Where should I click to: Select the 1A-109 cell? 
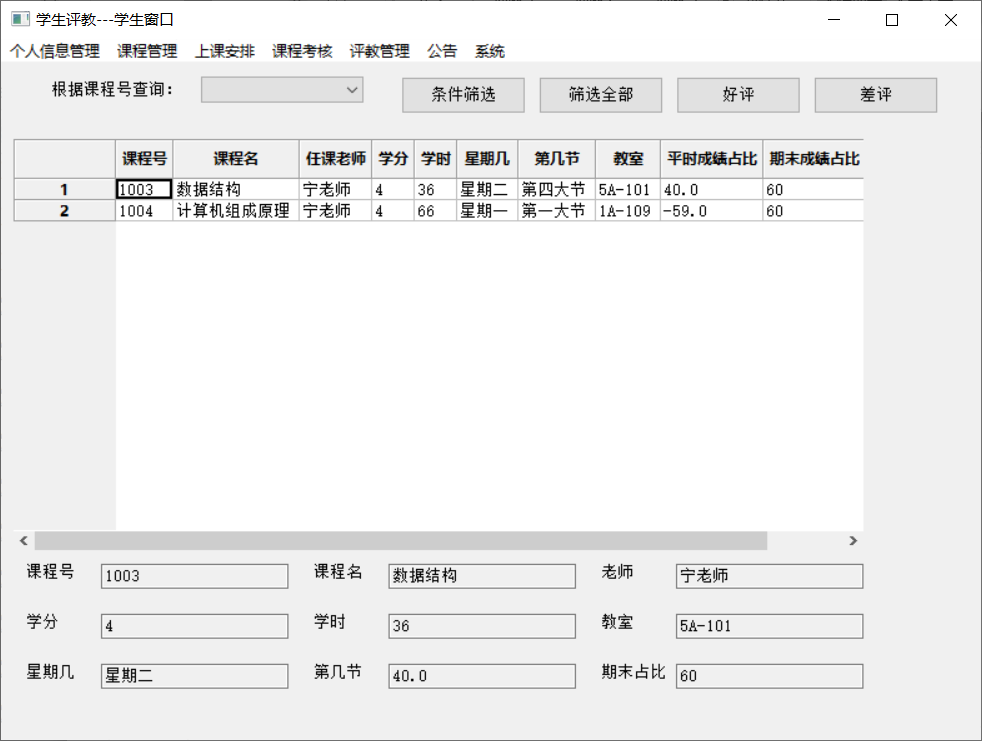point(628,210)
